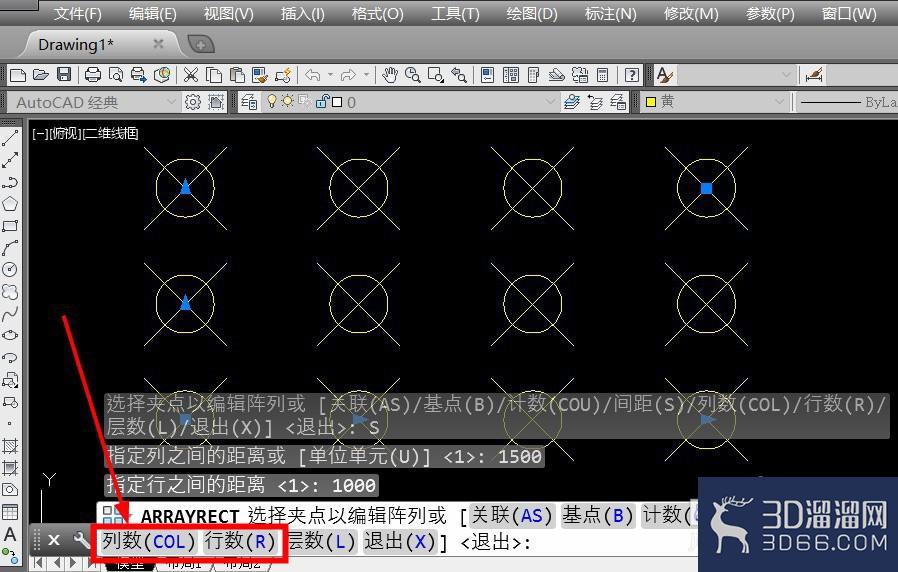Expand the redo history dropdown arrow
Screen dimensions: 898x572
tap(366, 75)
